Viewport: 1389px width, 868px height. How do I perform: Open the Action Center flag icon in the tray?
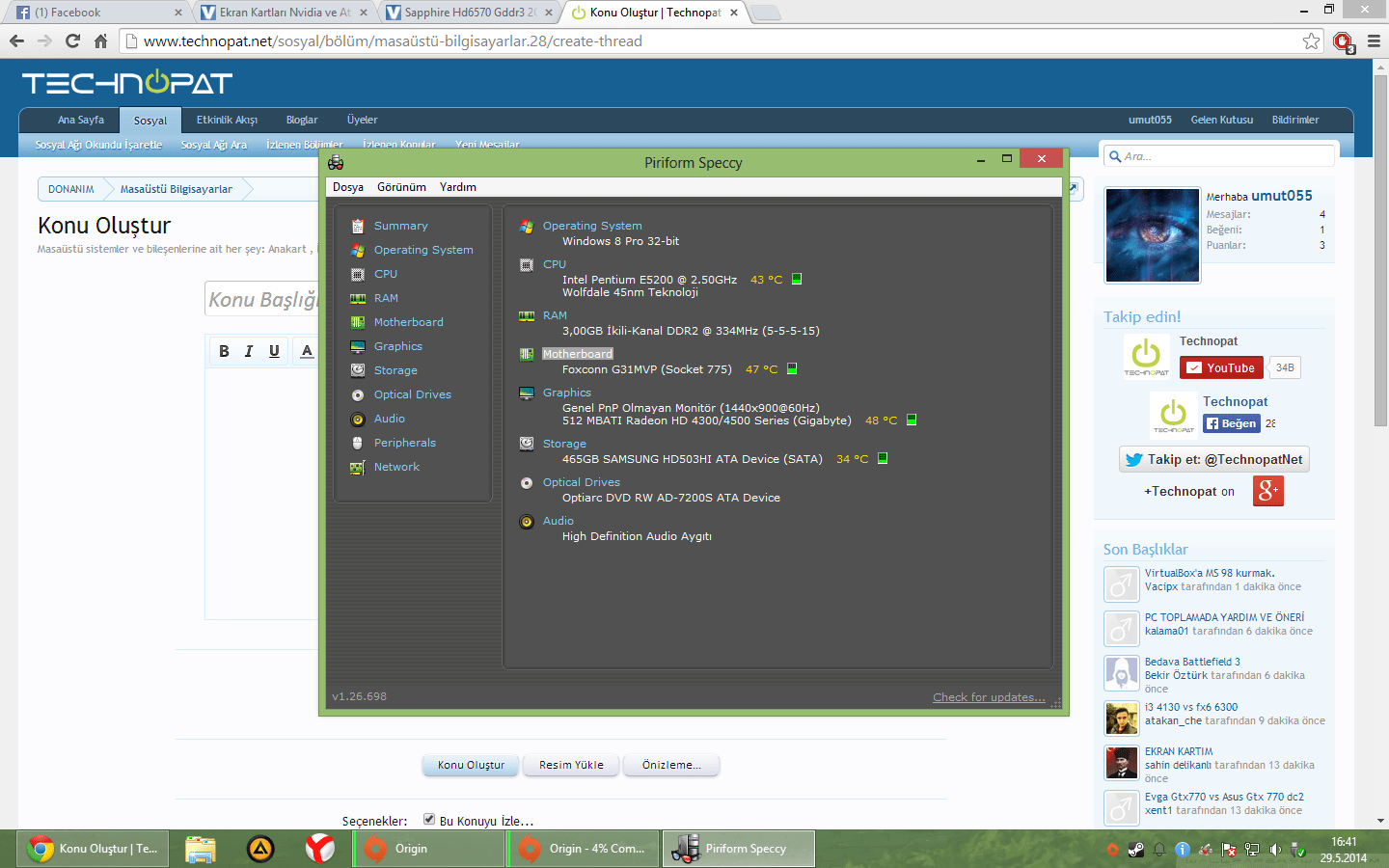click(x=1229, y=850)
